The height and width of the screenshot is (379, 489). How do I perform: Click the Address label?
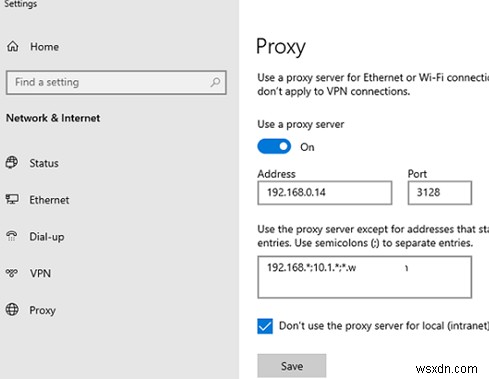point(276,174)
